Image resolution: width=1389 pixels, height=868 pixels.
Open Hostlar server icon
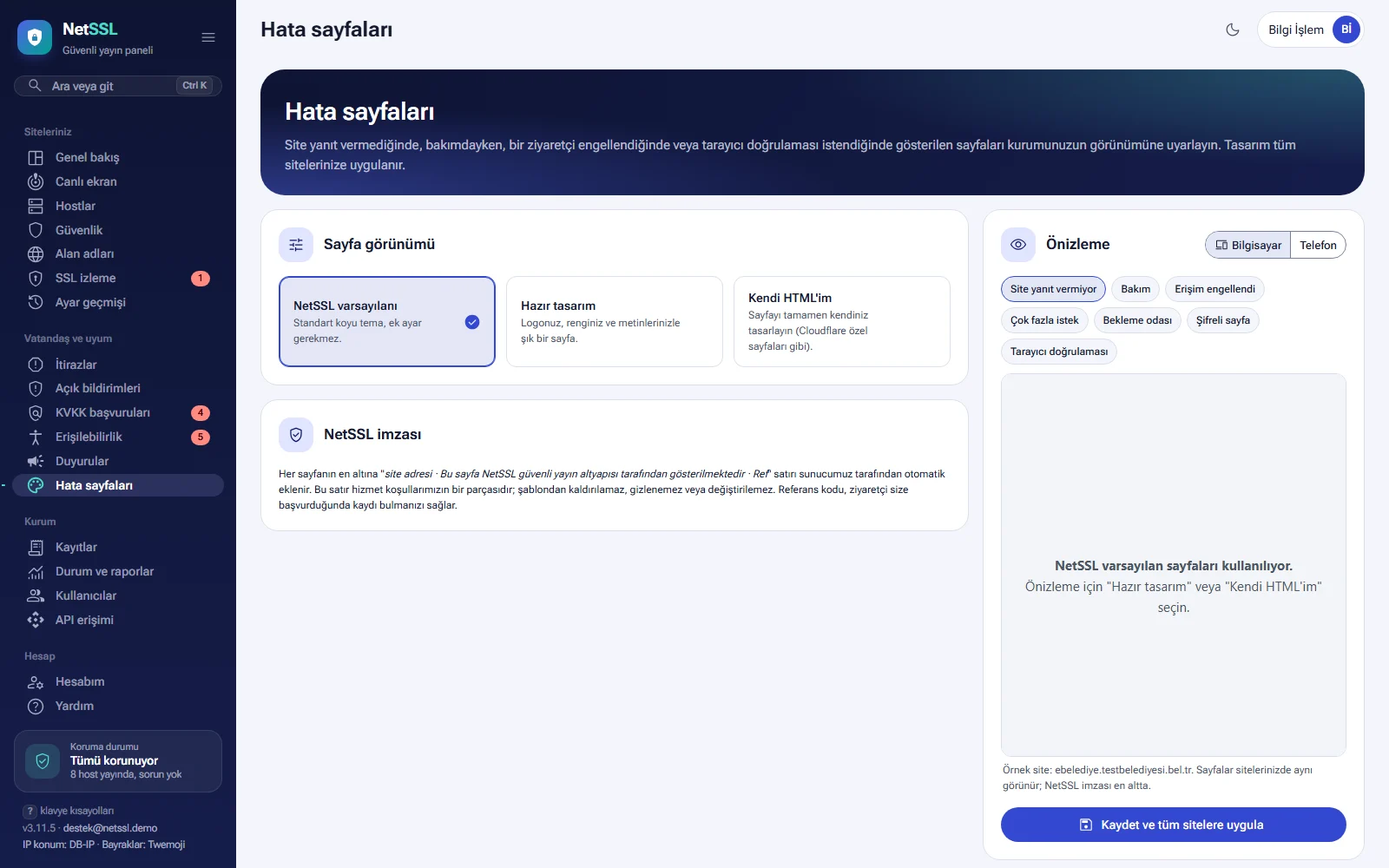click(x=36, y=206)
